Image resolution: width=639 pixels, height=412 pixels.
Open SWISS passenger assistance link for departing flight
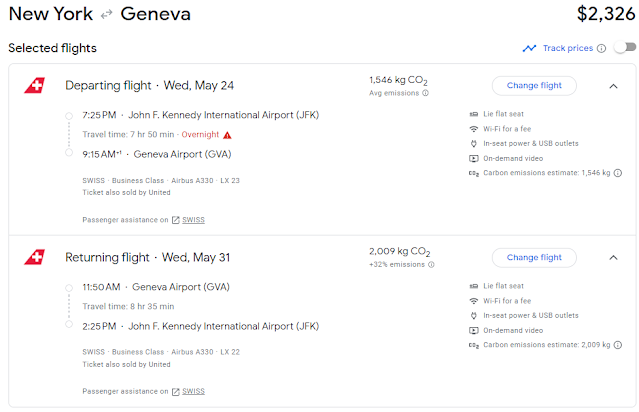click(x=193, y=219)
